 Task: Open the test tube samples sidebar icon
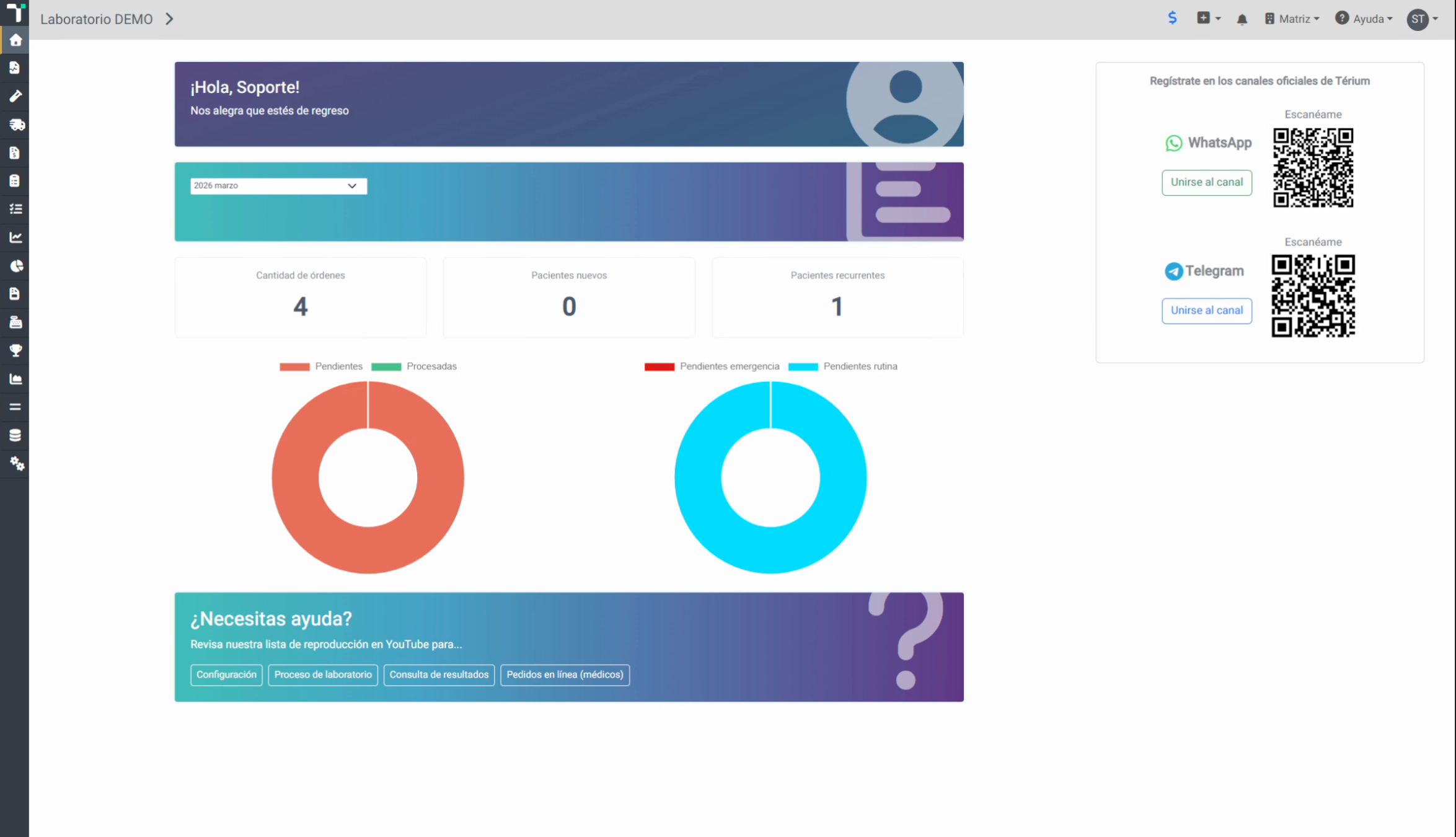(15, 96)
